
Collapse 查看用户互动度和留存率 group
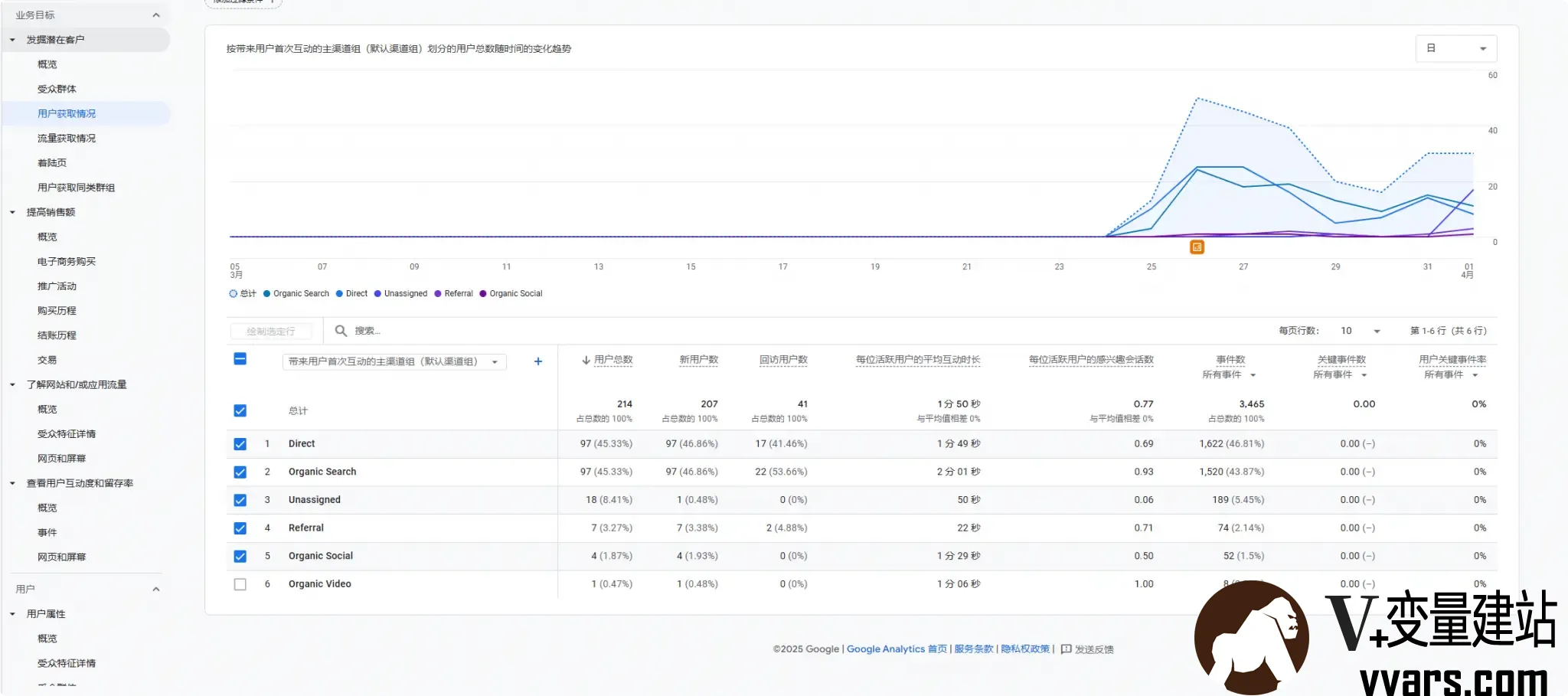tap(12, 483)
